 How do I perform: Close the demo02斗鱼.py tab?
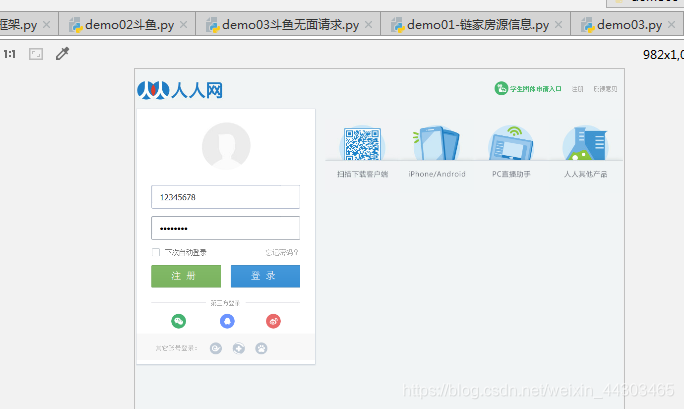(184, 25)
